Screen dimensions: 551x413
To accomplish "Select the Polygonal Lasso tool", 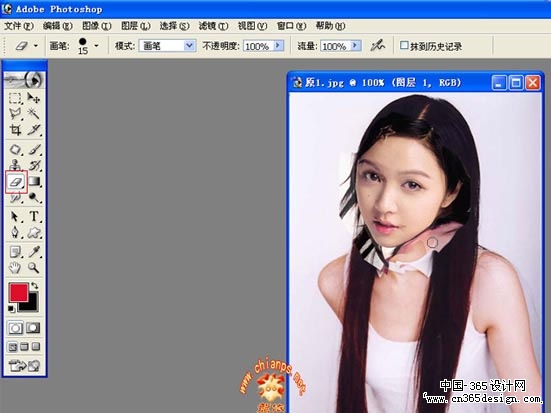I will [x=15, y=114].
